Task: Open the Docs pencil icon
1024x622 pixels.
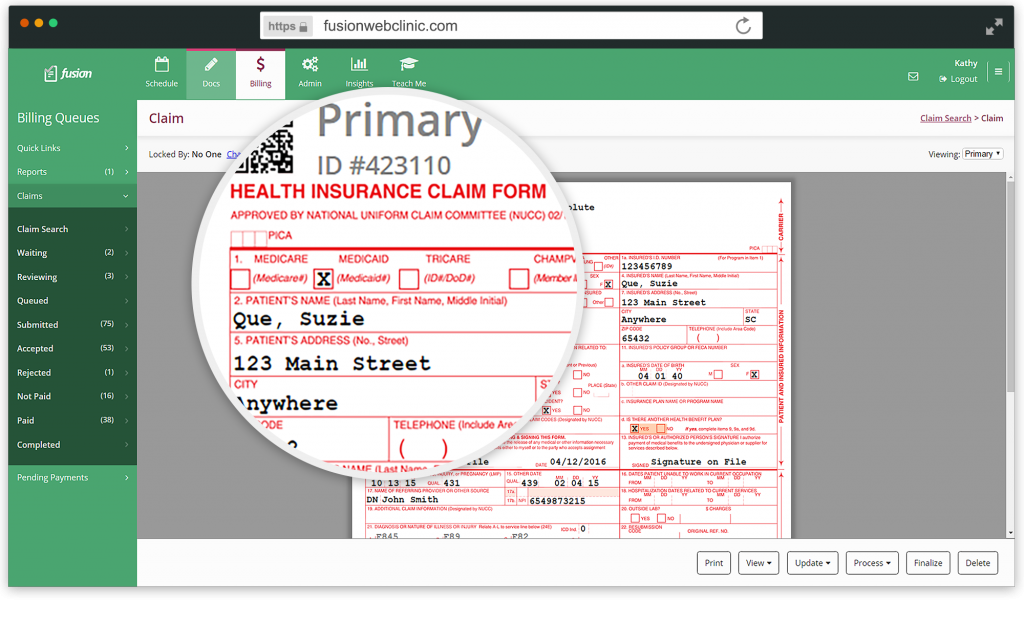Action: pyautogui.click(x=210, y=64)
